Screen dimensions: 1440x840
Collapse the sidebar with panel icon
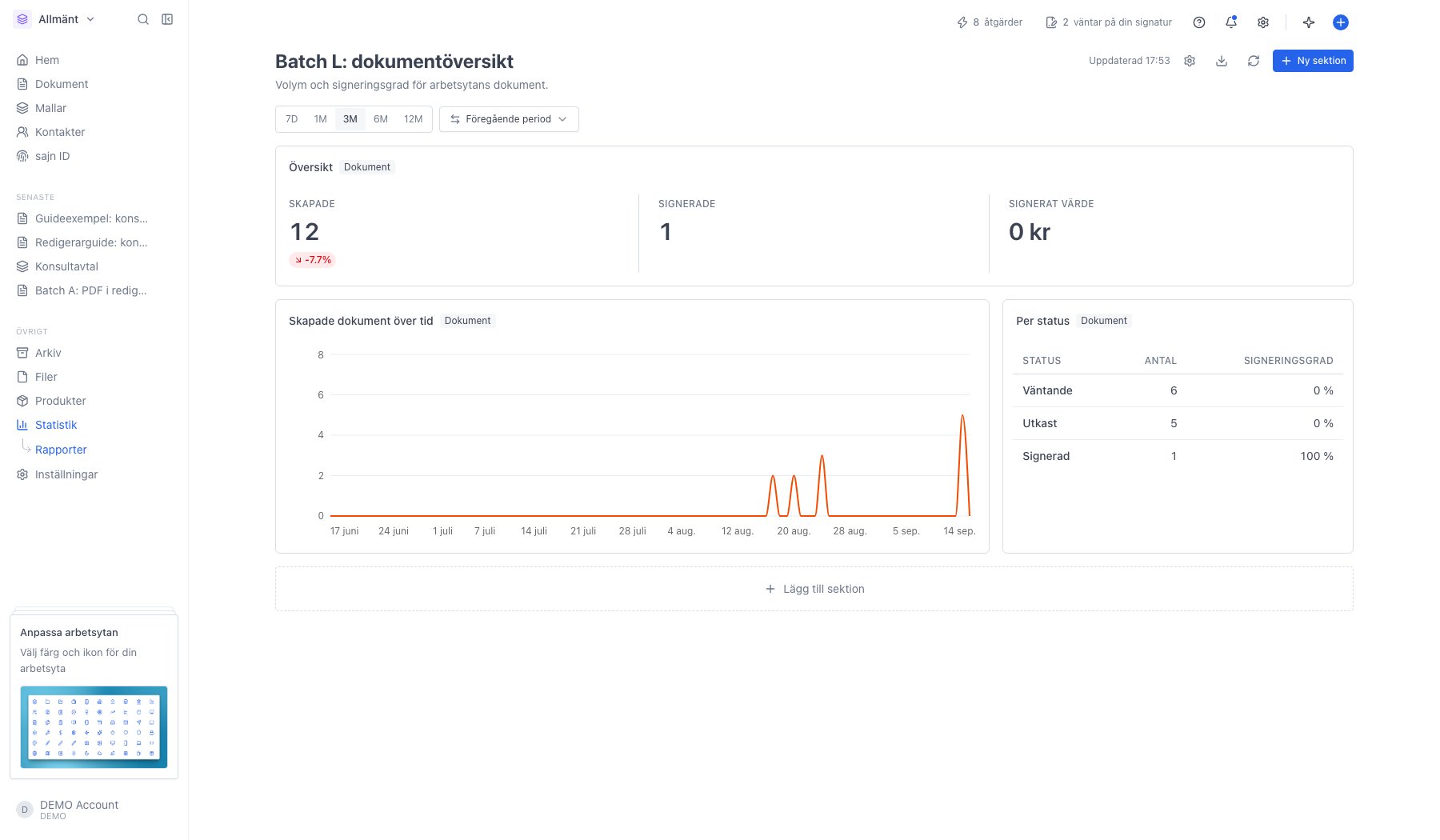pos(167,19)
